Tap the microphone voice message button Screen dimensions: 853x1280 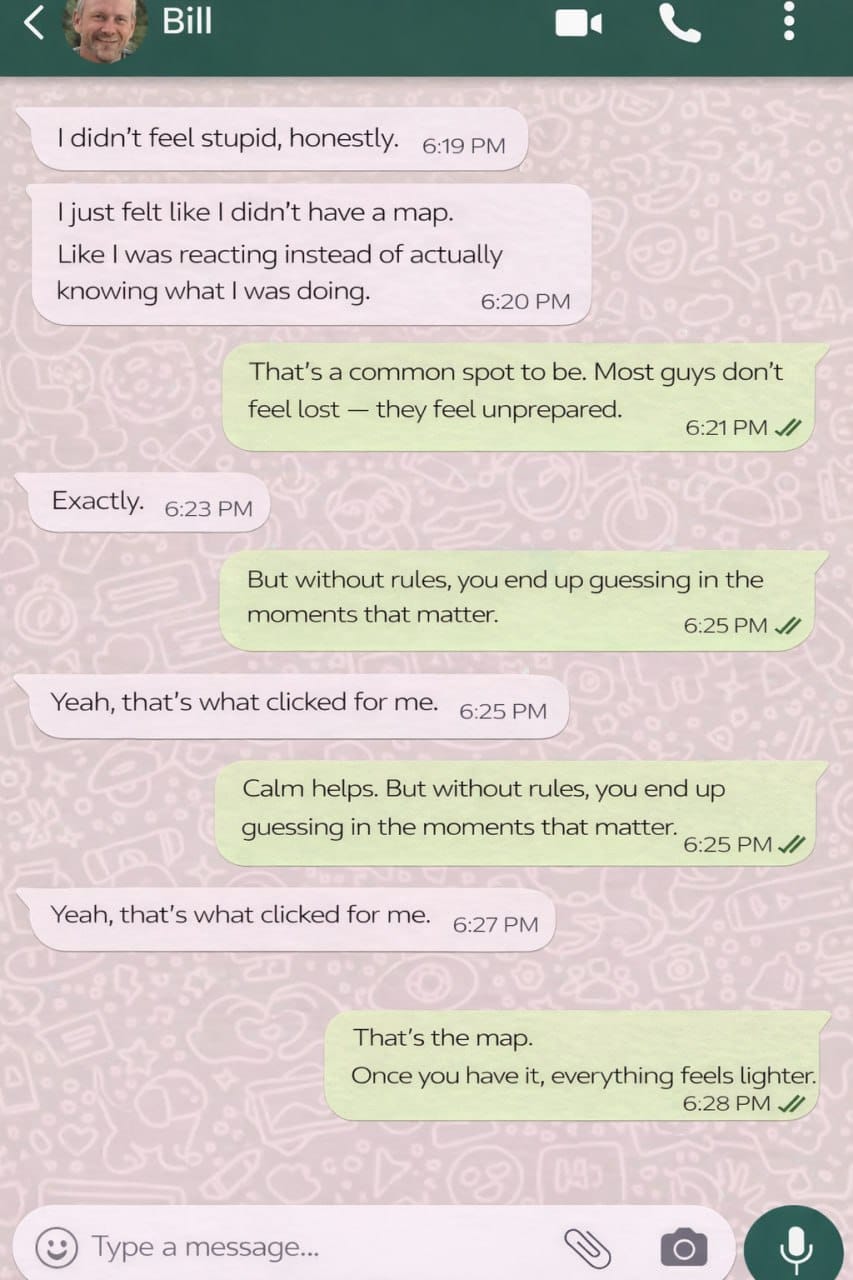pos(794,1245)
